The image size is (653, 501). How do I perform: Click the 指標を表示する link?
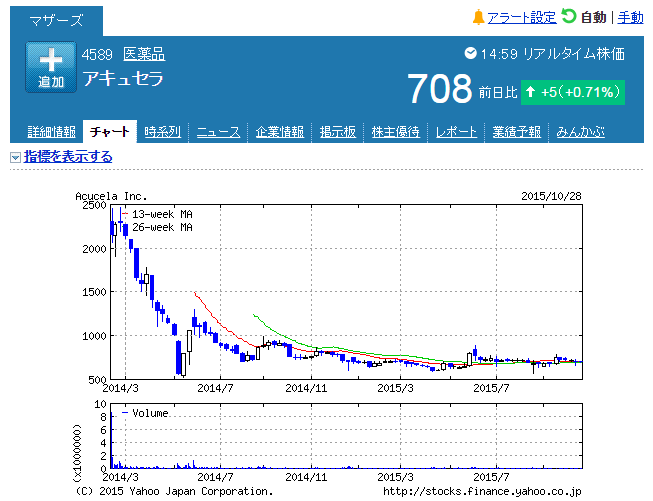[68, 157]
